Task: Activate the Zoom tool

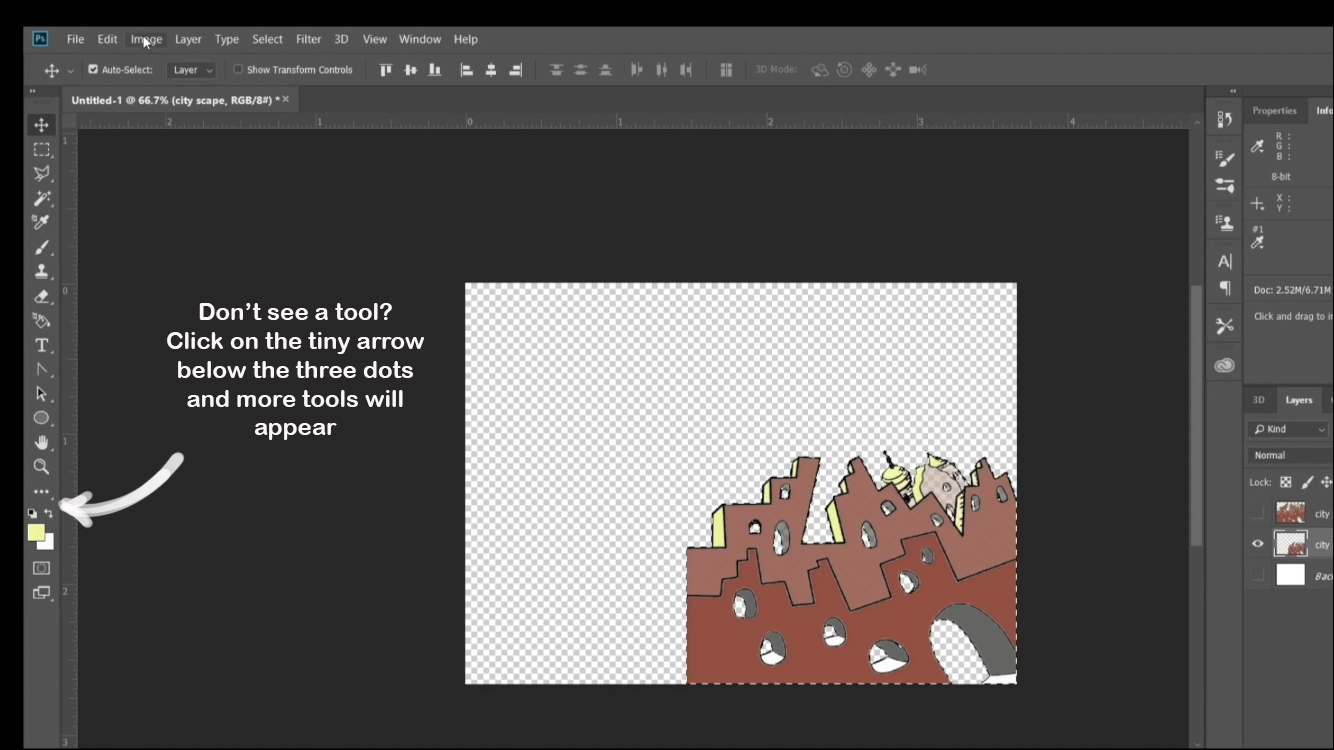Action: pyautogui.click(x=41, y=467)
